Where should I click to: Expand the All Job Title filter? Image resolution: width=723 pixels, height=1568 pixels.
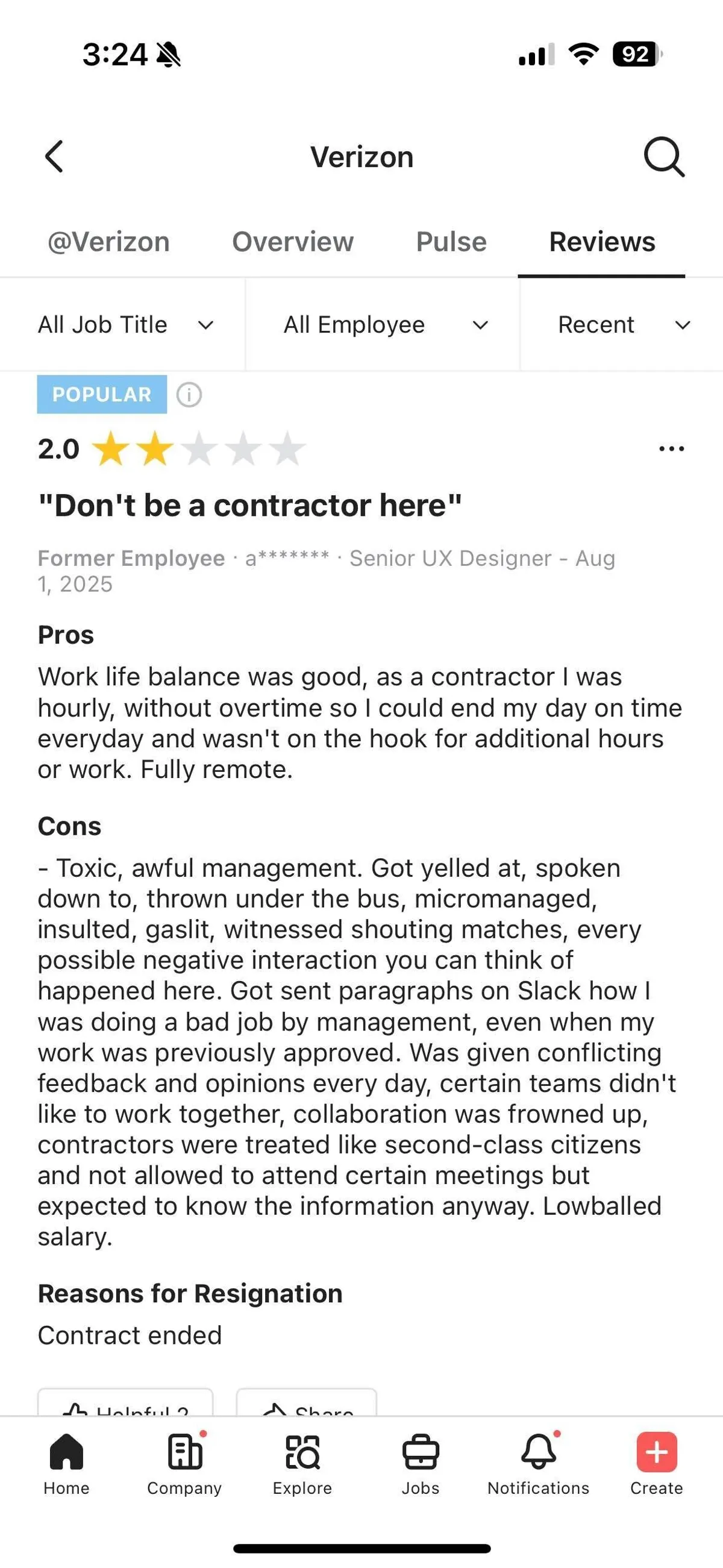tap(125, 325)
